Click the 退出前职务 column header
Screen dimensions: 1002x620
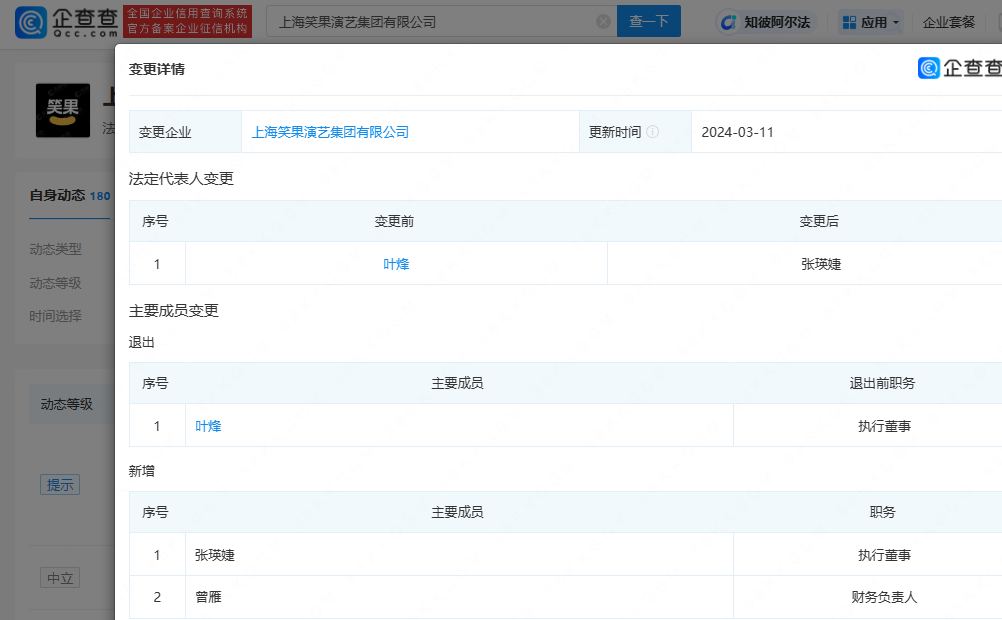tap(883, 383)
